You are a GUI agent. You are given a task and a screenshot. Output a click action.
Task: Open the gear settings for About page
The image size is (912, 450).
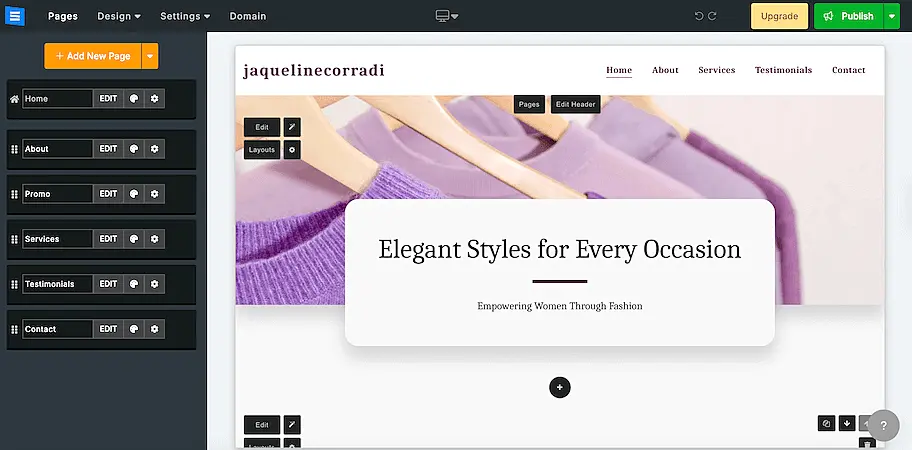[x=154, y=149]
